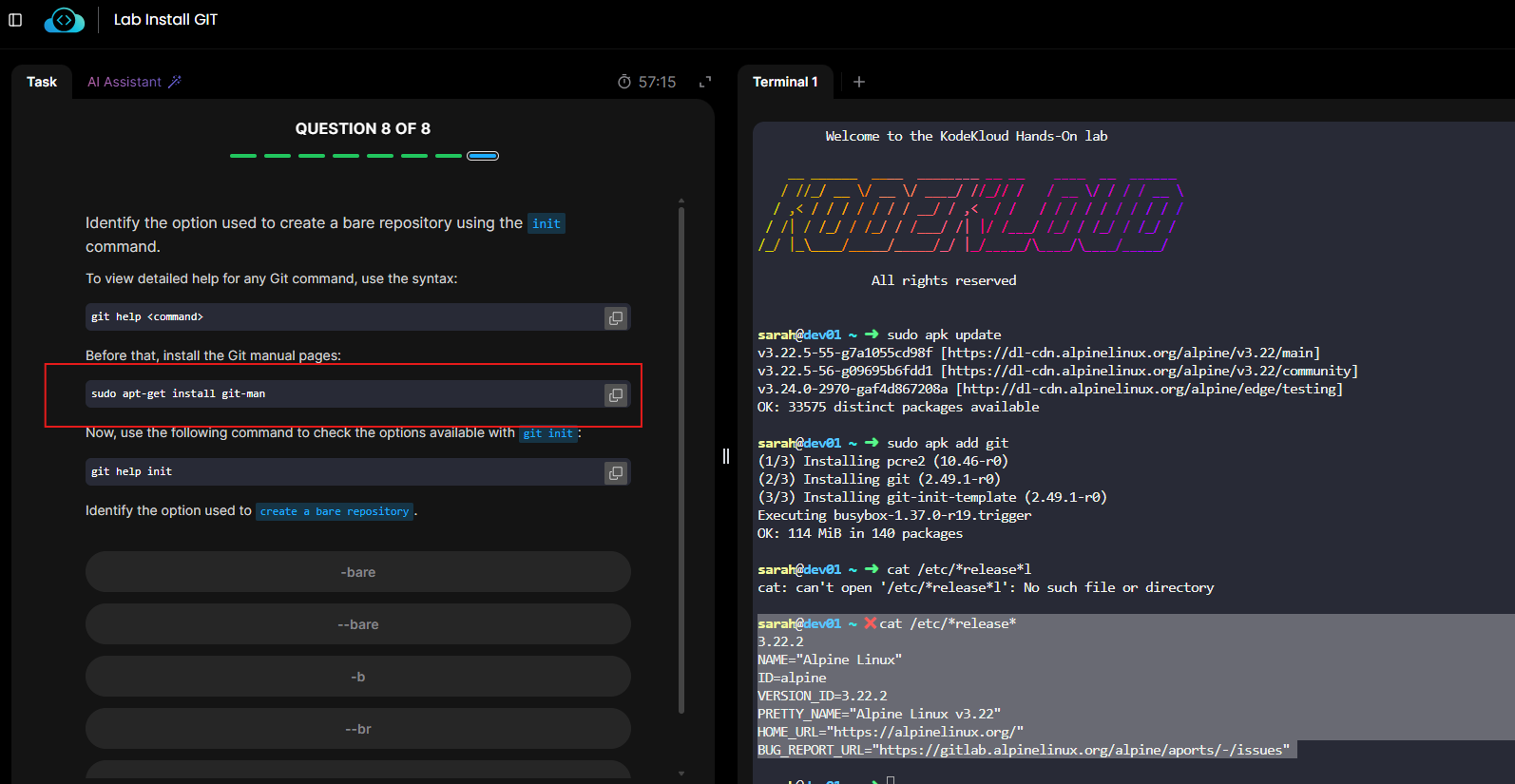Click the timer clock icon

click(624, 82)
